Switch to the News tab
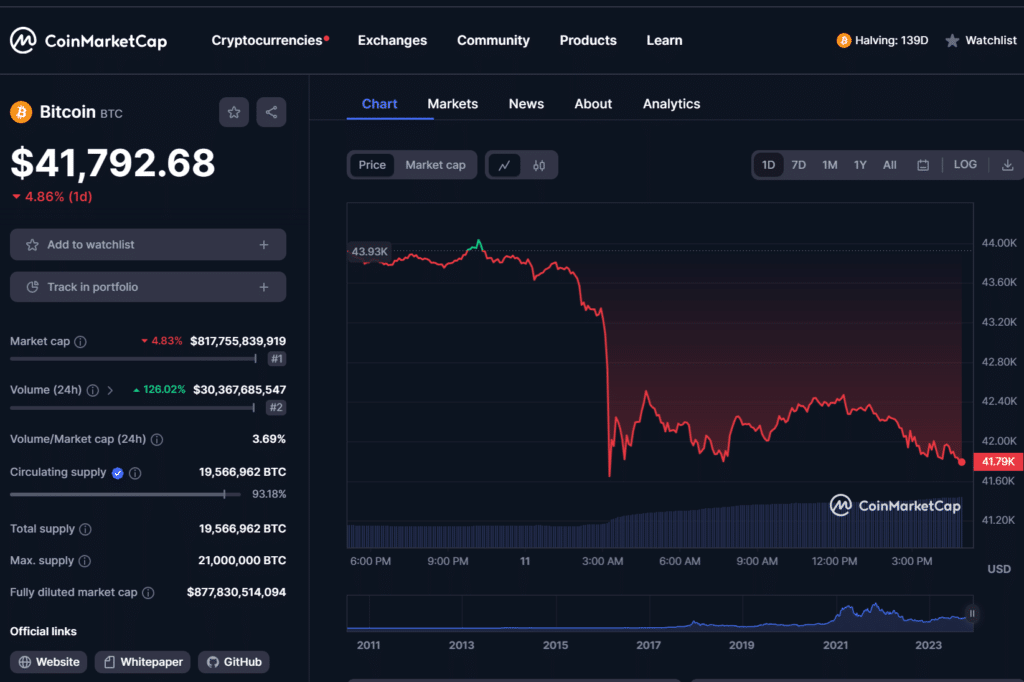 click(x=526, y=104)
